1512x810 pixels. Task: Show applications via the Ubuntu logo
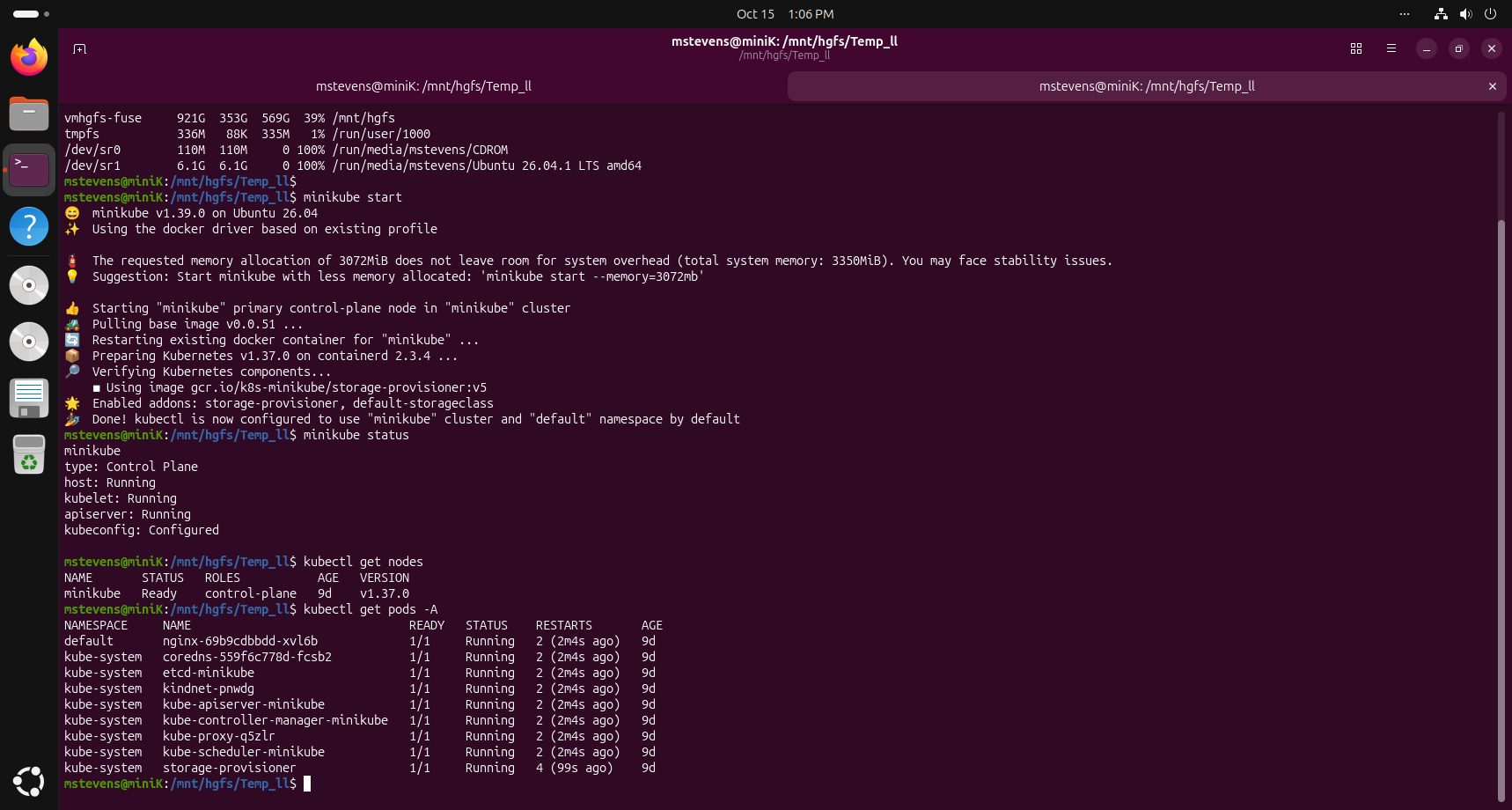(x=29, y=781)
